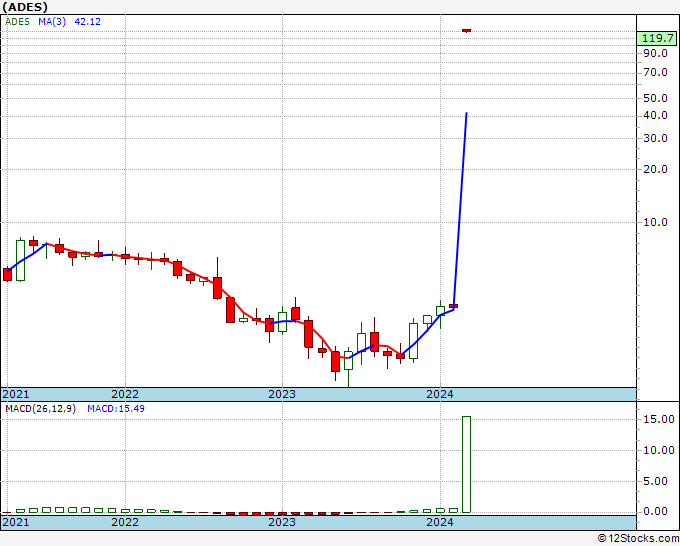Click the 119.7 current price tag

657,38
